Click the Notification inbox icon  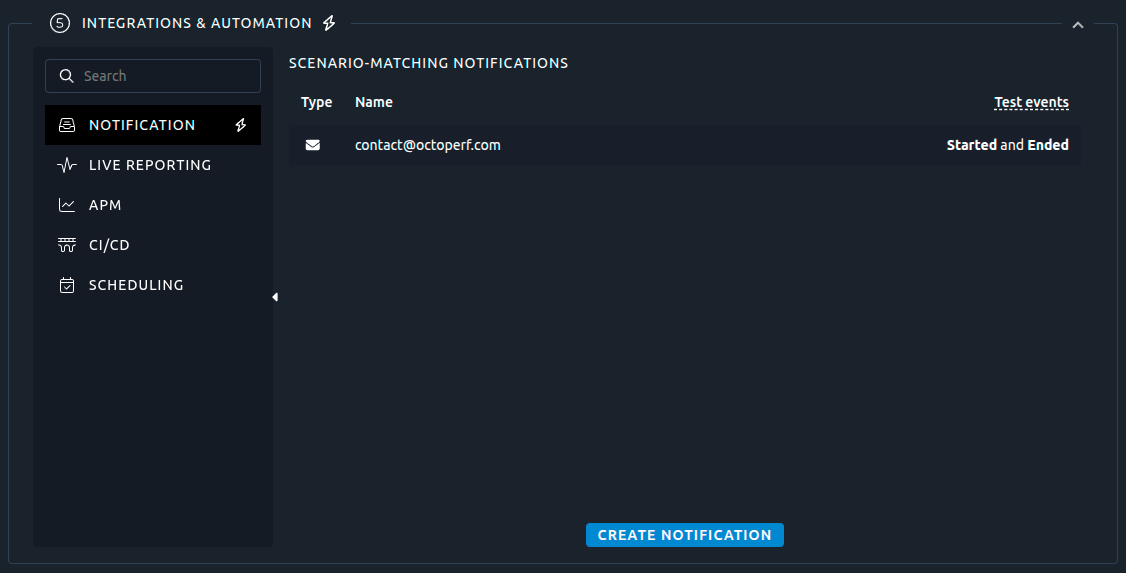67,125
